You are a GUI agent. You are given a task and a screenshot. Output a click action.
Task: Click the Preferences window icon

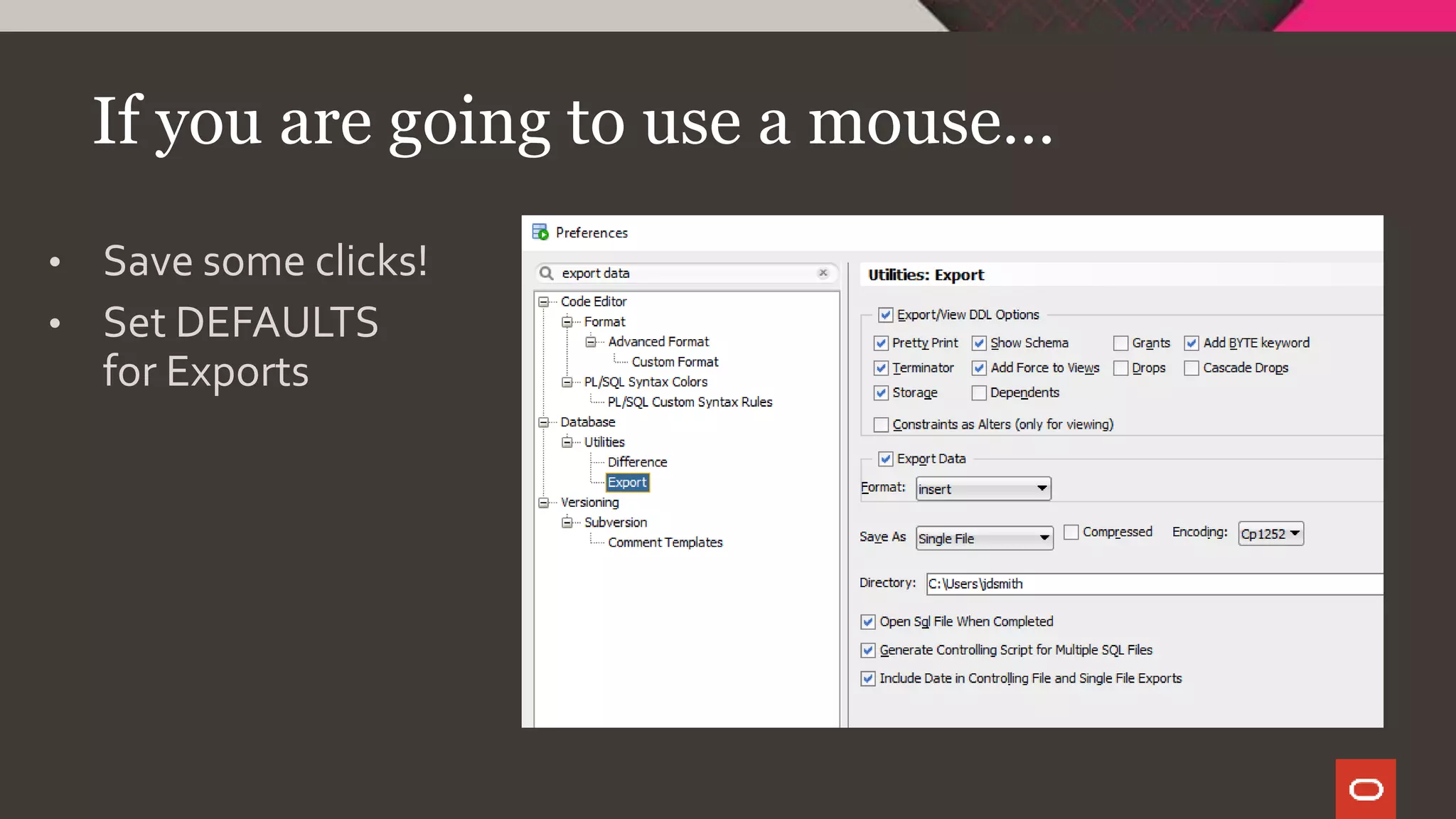(x=540, y=232)
